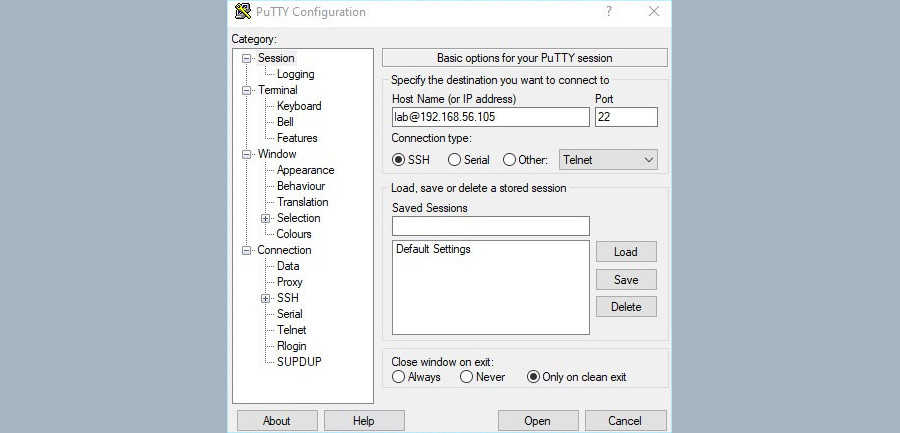Click the Save session button
The height and width of the screenshot is (433, 900).
tap(626, 280)
